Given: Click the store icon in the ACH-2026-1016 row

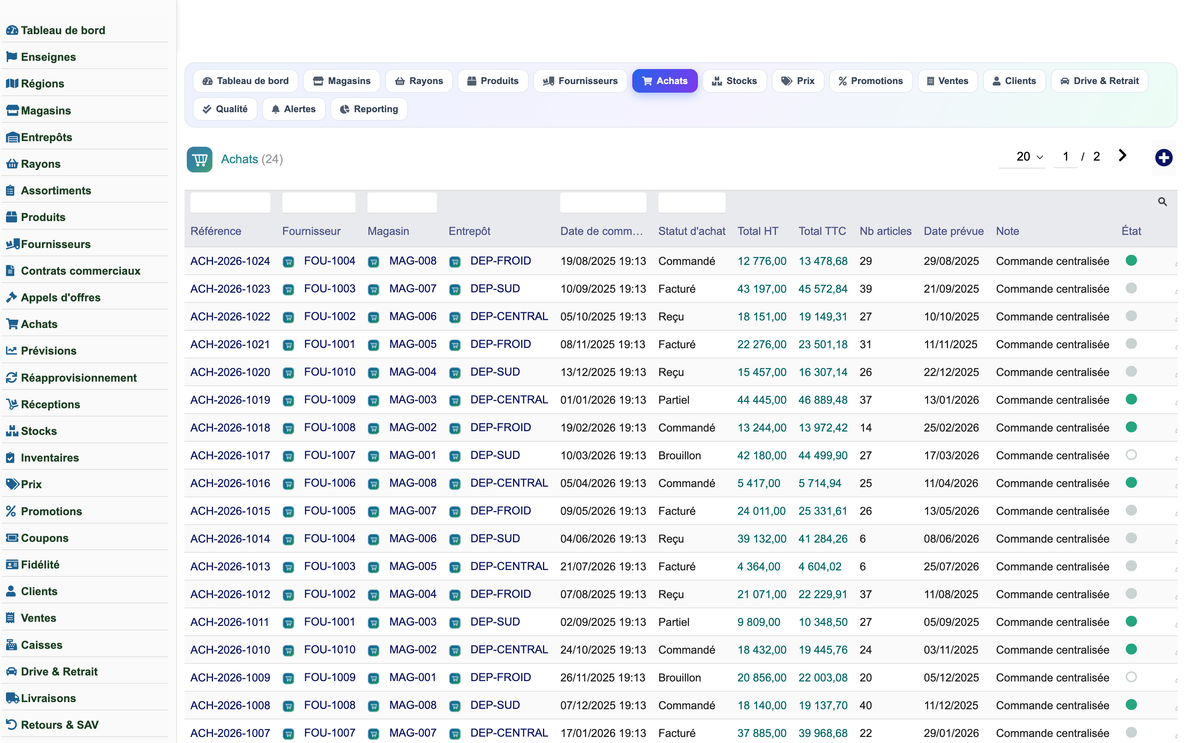Looking at the screenshot, I should 373,484.
